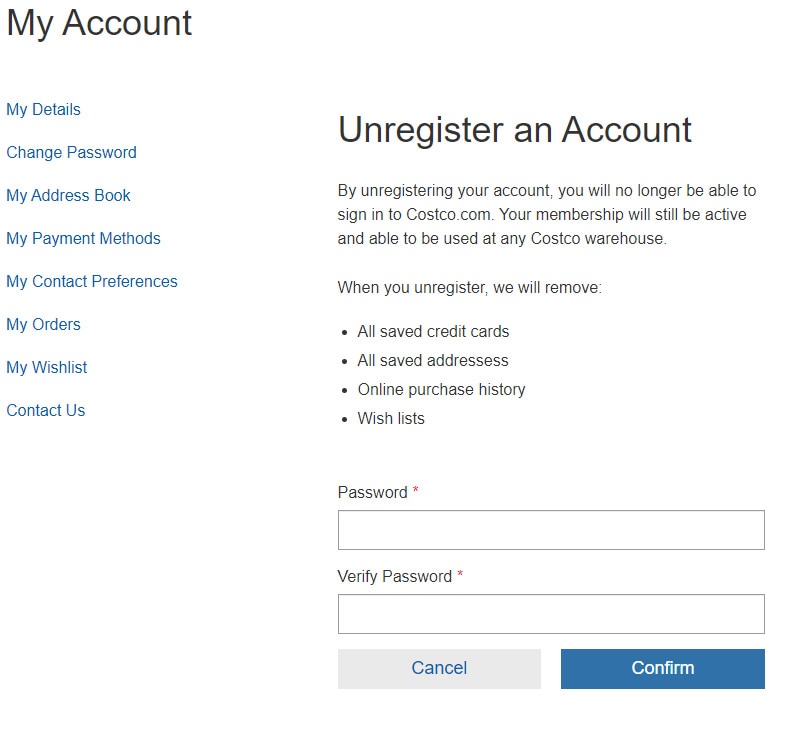Click the Password field label
Image resolution: width=791 pixels, height=734 pixels.
pyautogui.click(x=372, y=492)
